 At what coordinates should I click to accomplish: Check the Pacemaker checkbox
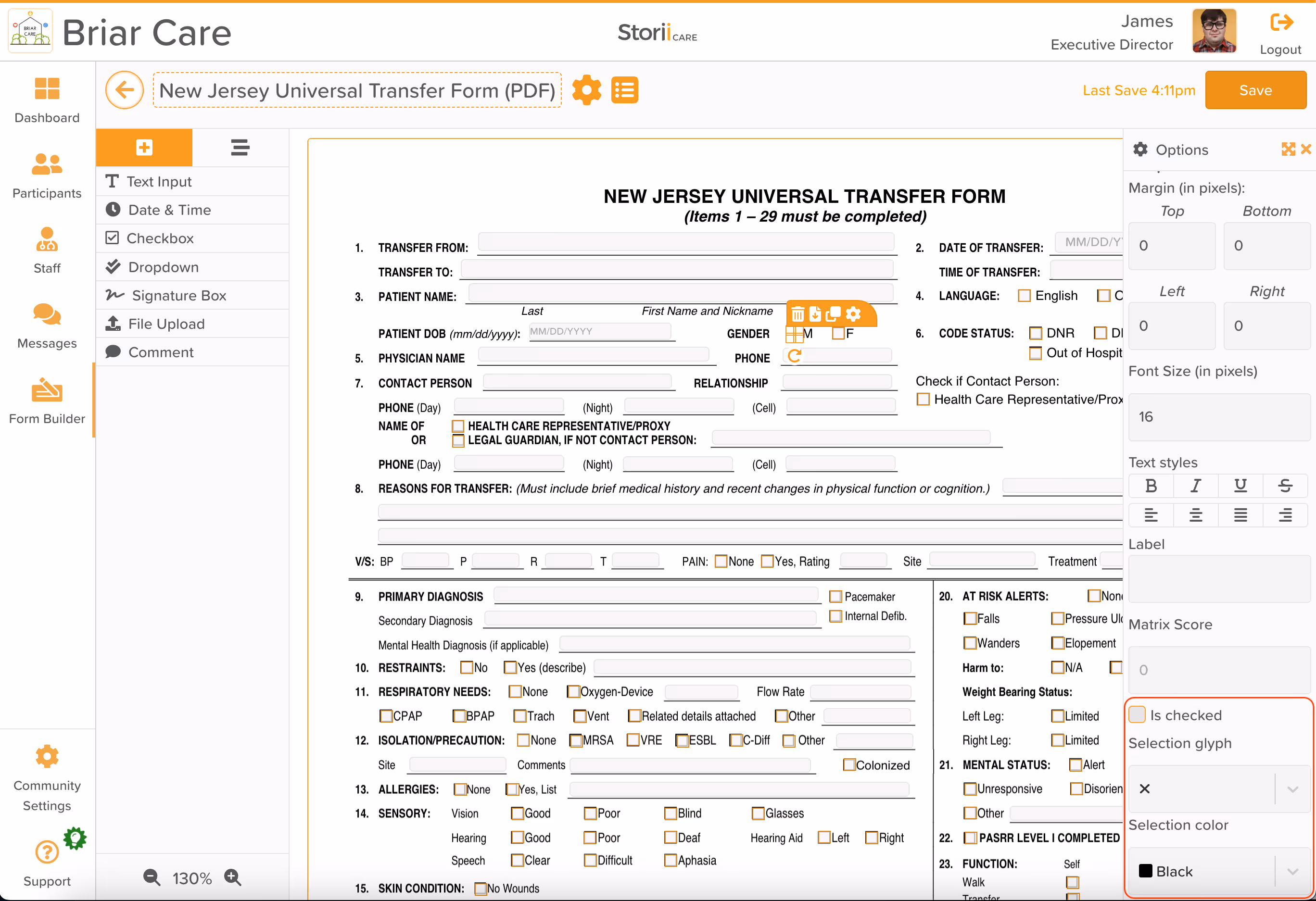coord(835,597)
